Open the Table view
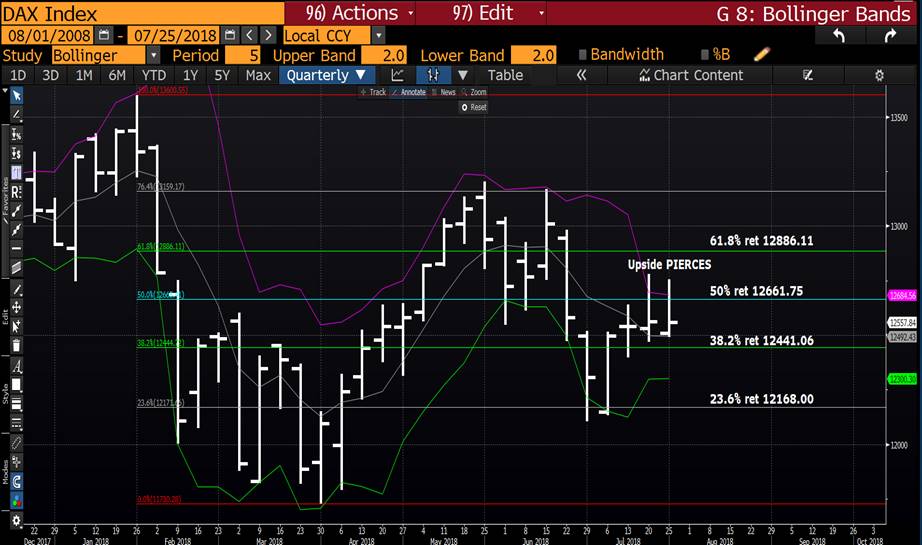The image size is (922, 545). (505, 75)
